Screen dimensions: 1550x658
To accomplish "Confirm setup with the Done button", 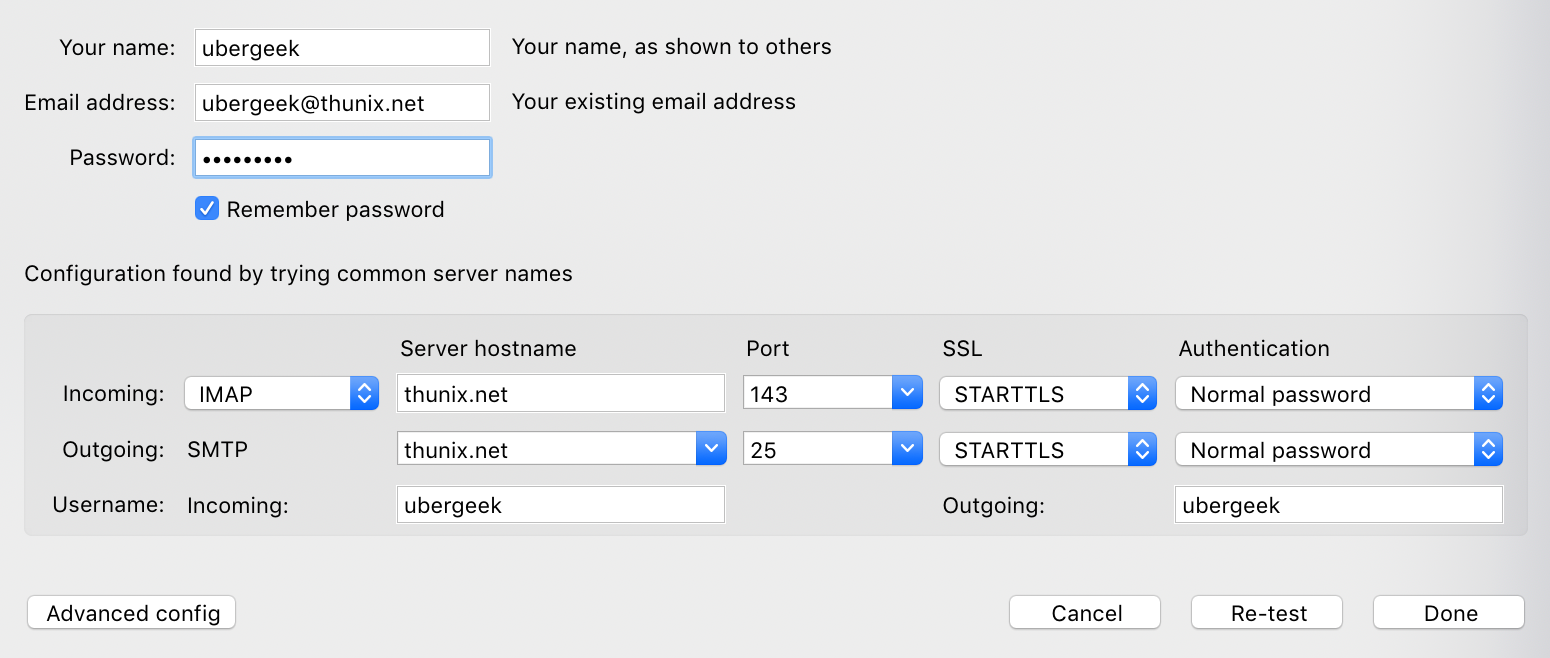I will [1449, 613].
